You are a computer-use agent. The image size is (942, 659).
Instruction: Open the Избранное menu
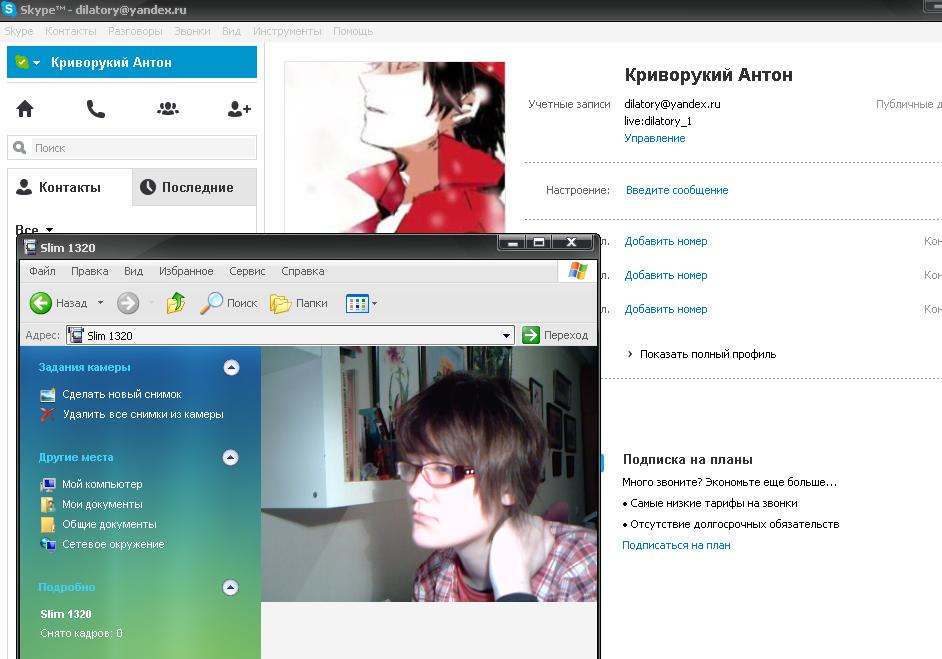point(186,272)
